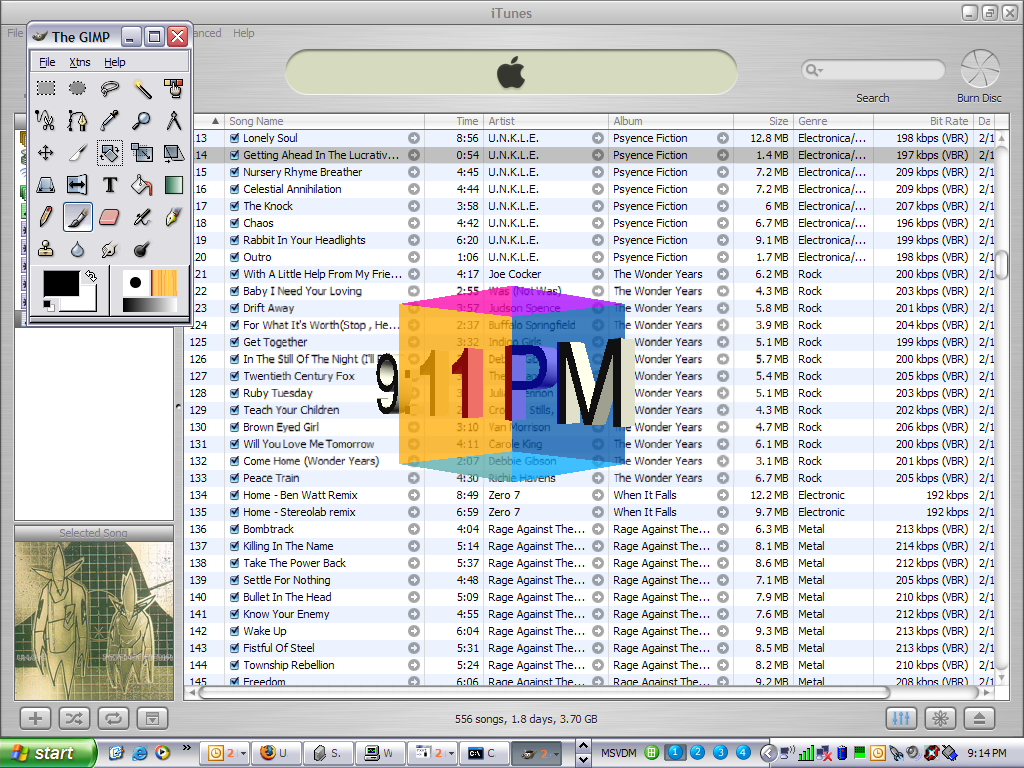Sort songs by the Artist column header
The width and height of the screenshot is (1024, 768).
pyautogui.click(x=546, y=121)
